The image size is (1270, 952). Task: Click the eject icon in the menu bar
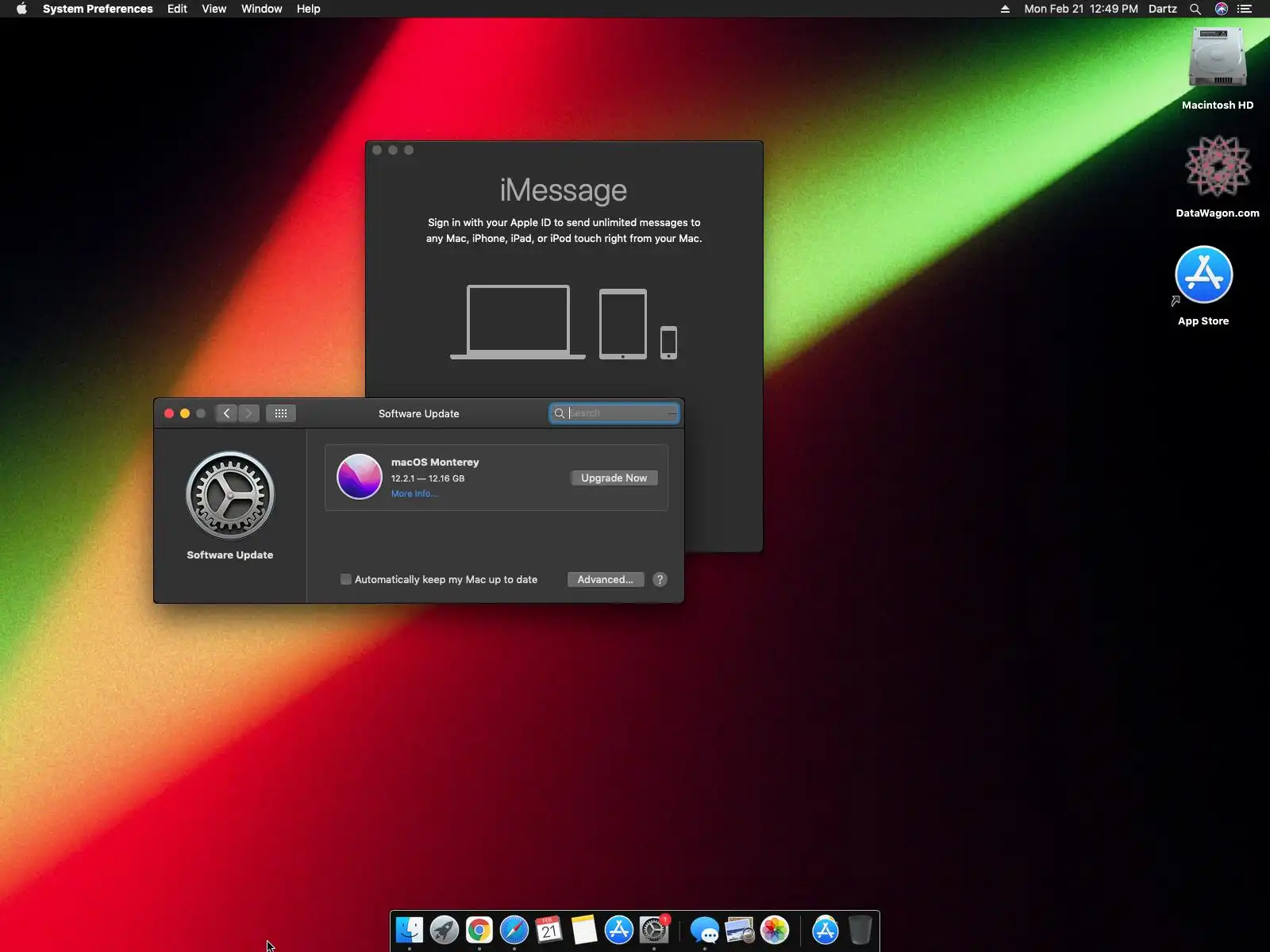coord(1005,9)
